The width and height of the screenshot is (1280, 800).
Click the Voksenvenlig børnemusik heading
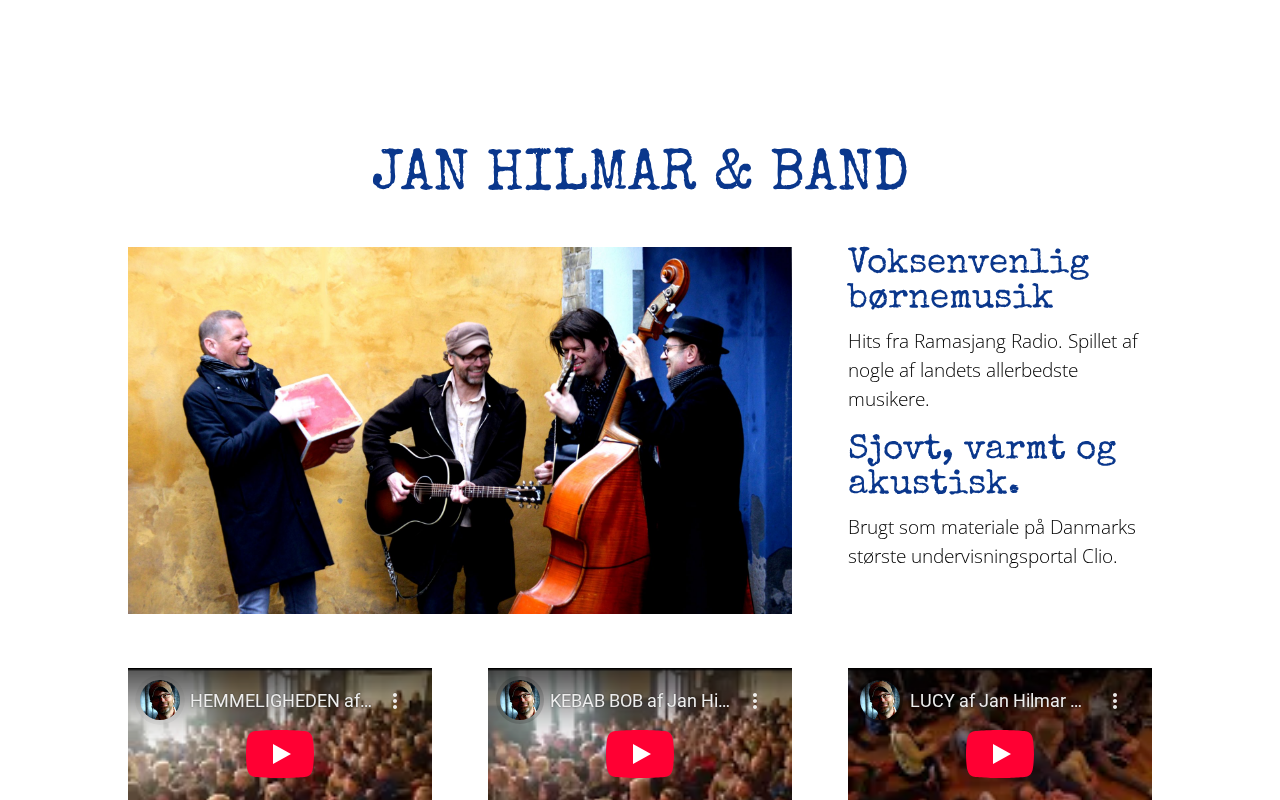coord(968,280)
